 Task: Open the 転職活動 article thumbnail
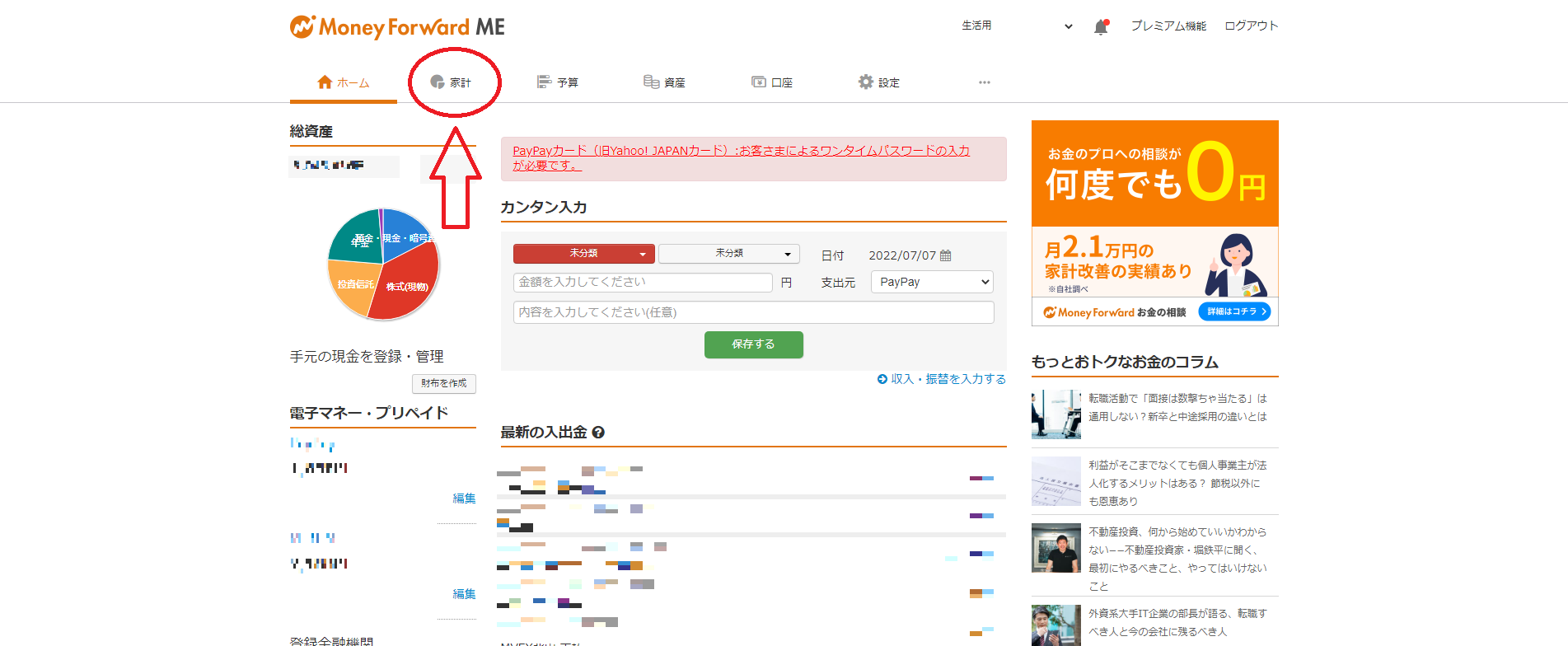click(1056, 414)
